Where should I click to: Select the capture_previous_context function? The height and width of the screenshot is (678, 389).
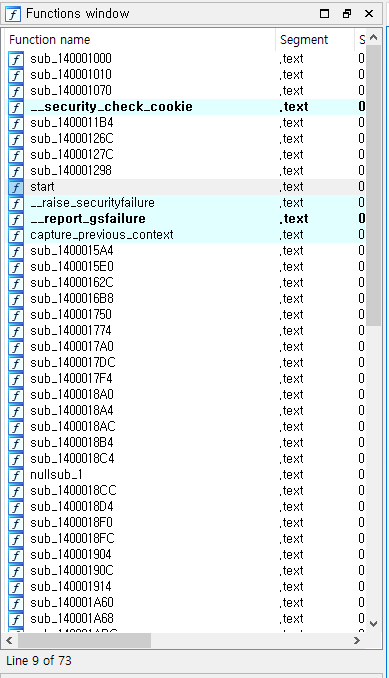[102, 235]
